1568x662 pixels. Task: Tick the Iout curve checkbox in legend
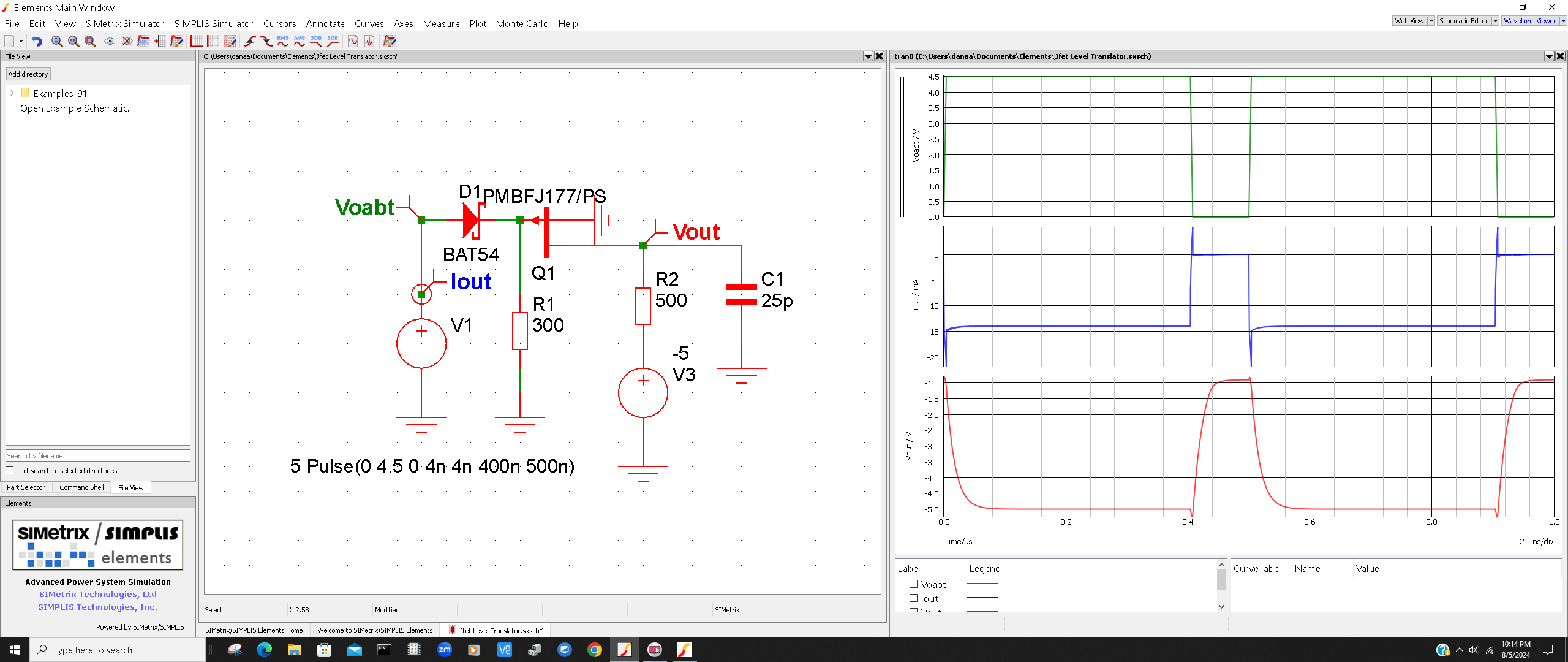click(913, 598)
